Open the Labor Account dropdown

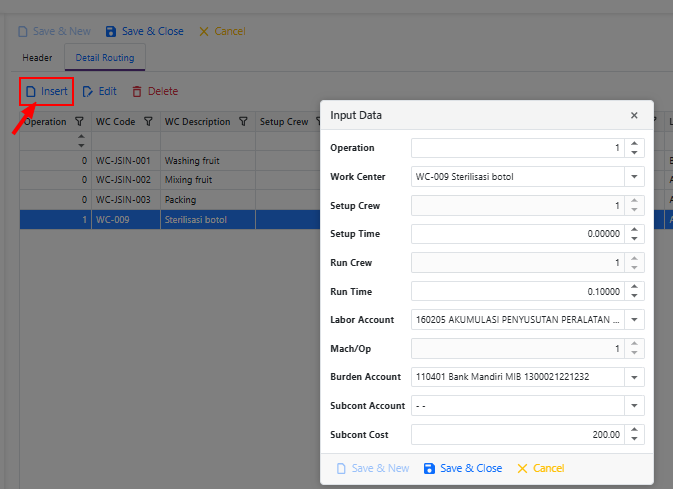coord(634,319)
